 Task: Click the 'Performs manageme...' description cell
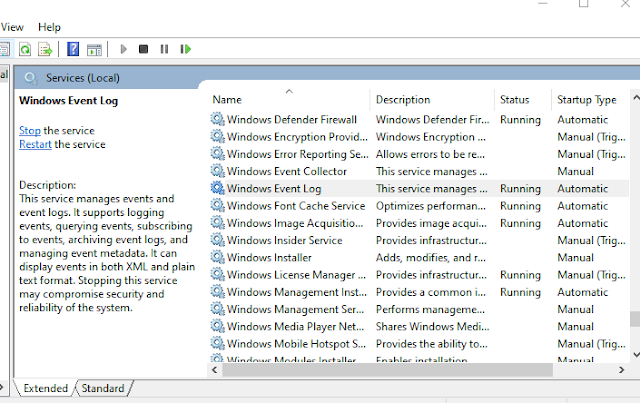[430, 309]
